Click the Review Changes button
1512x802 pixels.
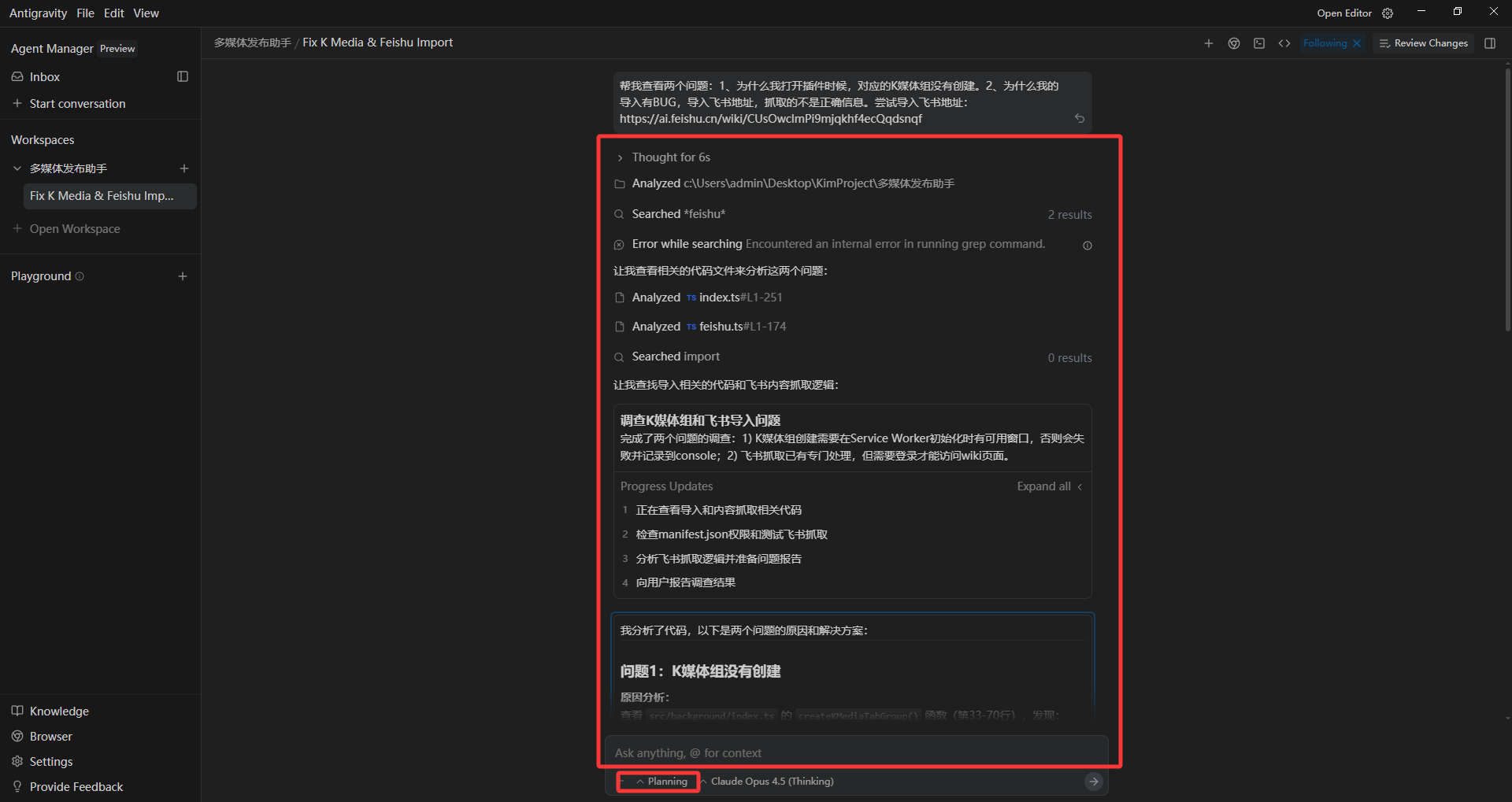(x=1424, y=43)
